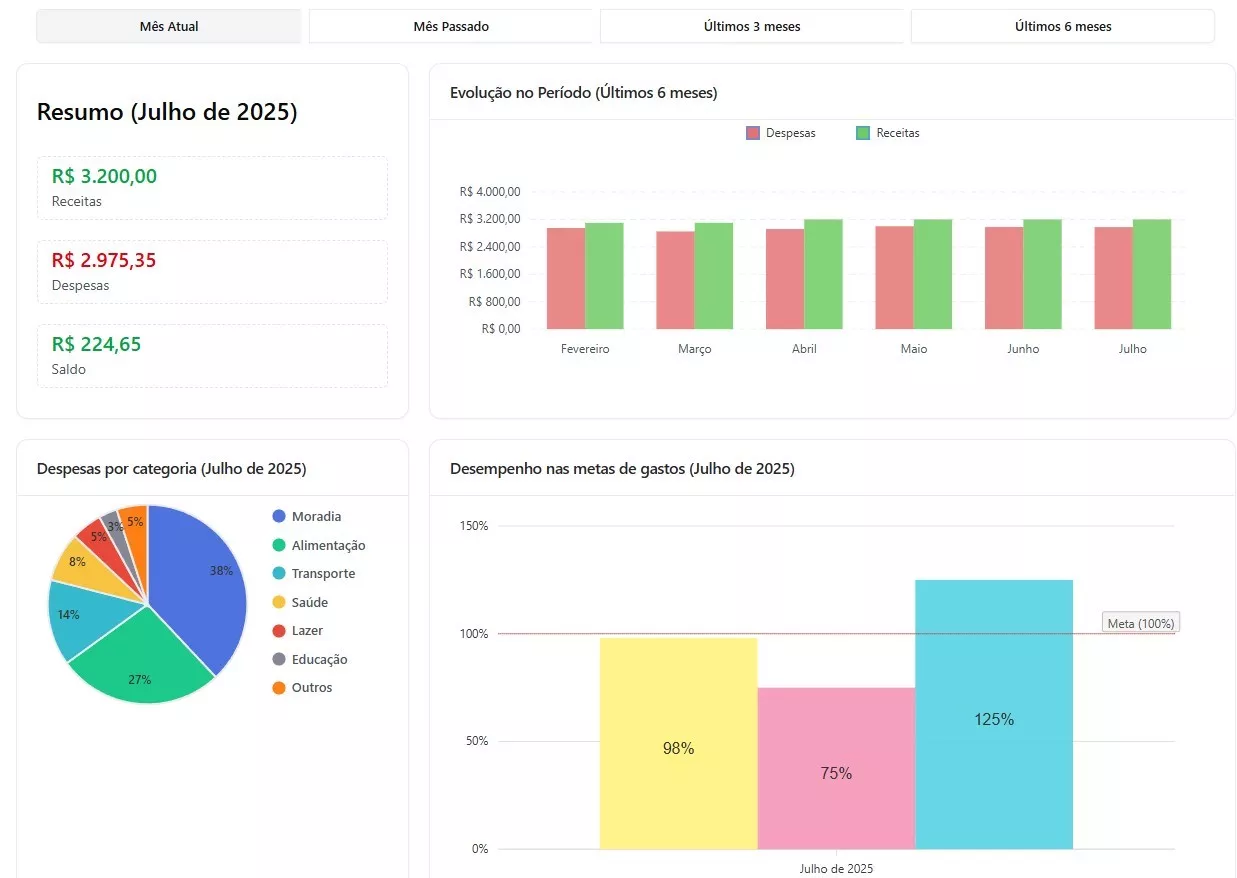Select the Mês Atual period tab

tap(168, 26)
